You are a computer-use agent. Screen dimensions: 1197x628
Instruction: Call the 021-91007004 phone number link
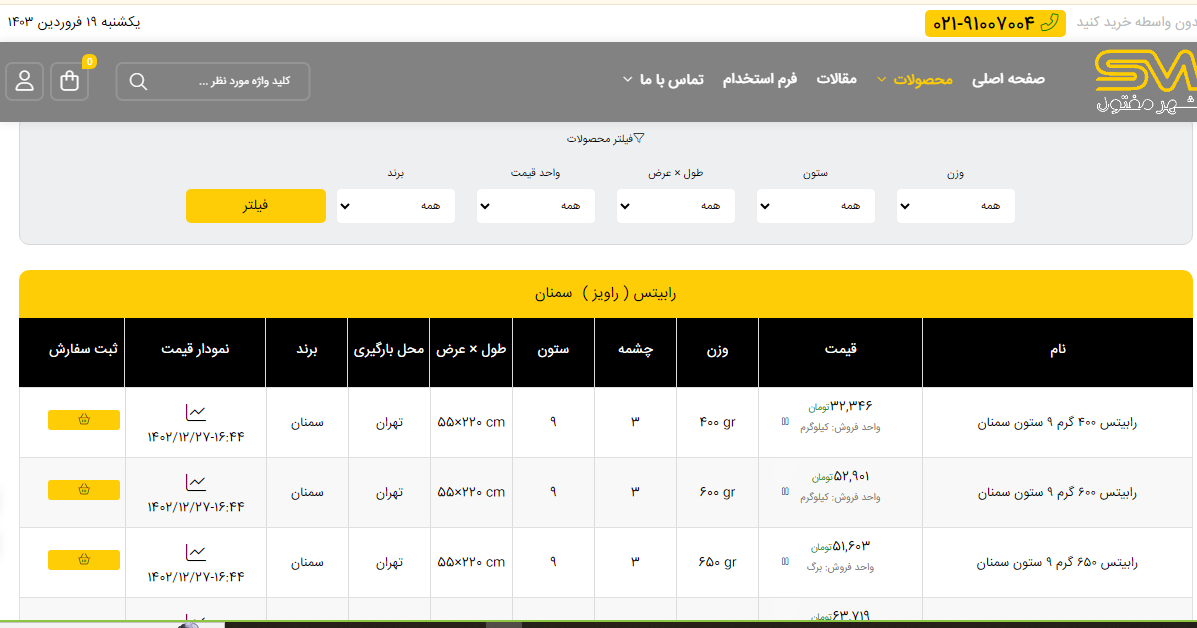[994, 23]
